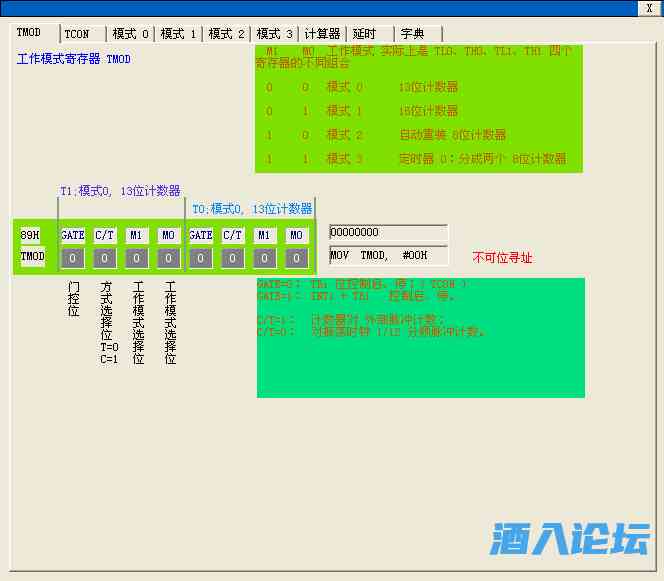Open the TCON tab
The width and height of the screenshot is (664, 581).
tap(83, 34)
